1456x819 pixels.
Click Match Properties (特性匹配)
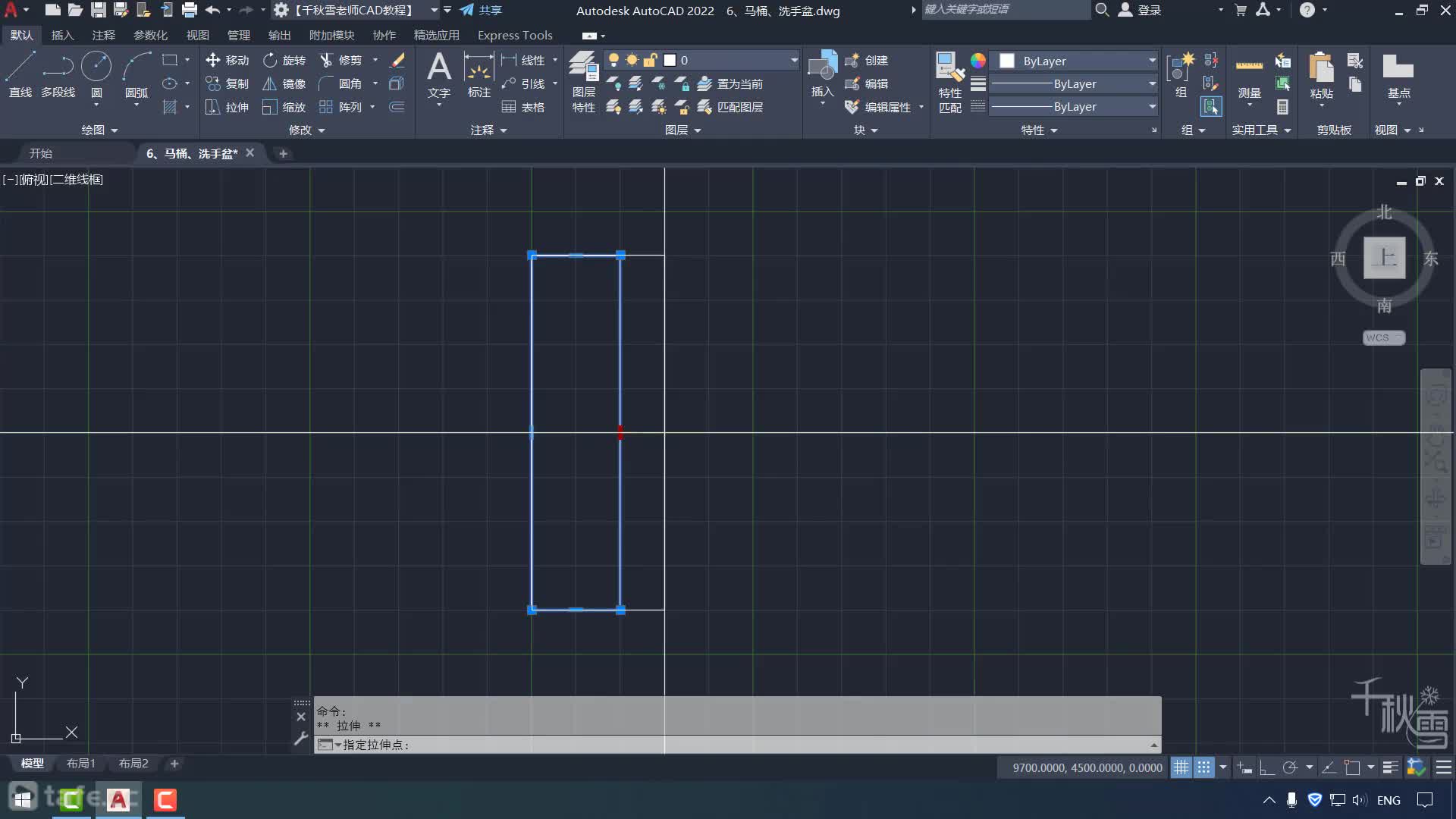pos(950,82)
